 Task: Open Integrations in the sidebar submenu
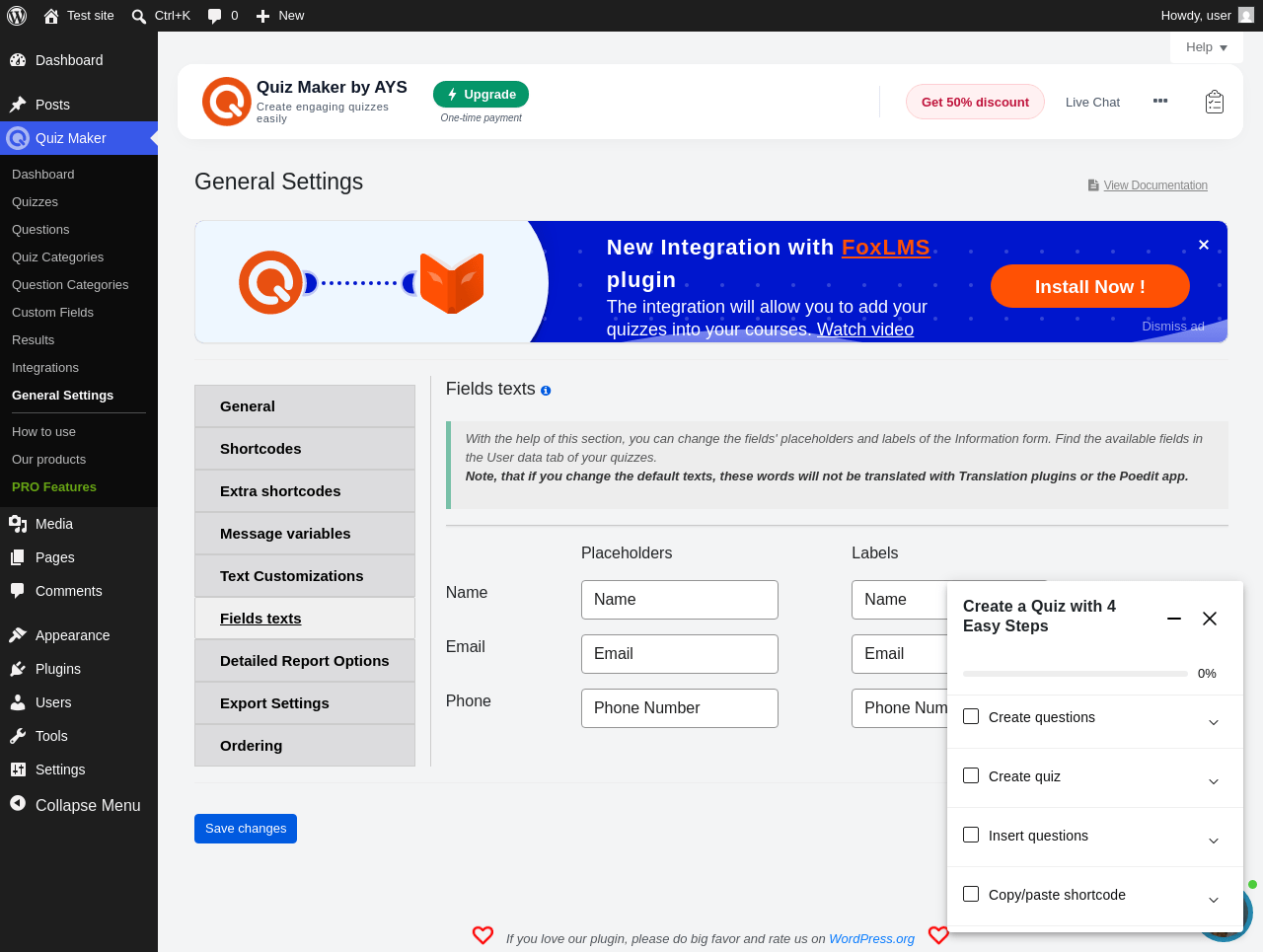coord(45,368)
